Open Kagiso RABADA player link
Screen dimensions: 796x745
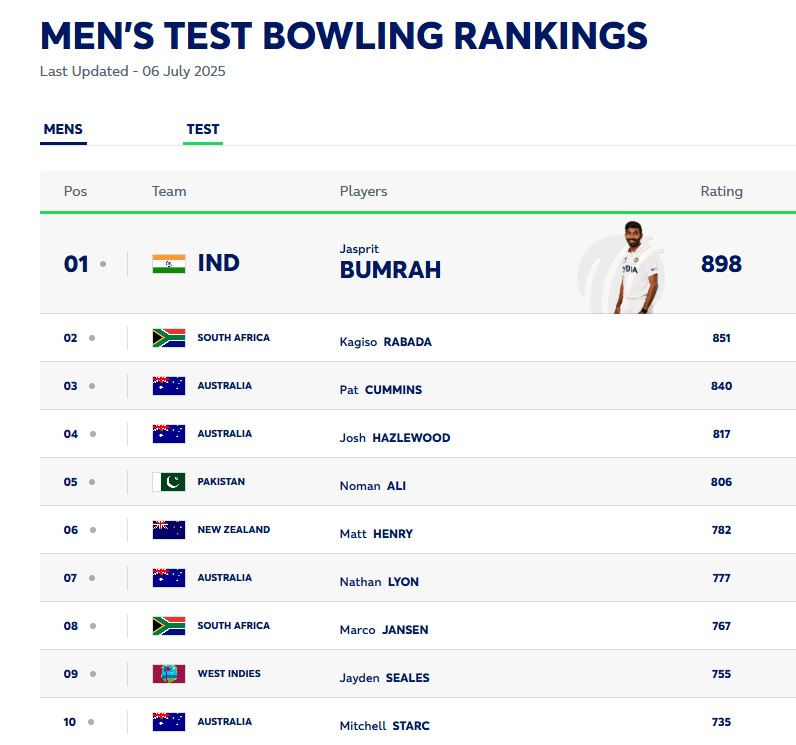coord(385,342)
